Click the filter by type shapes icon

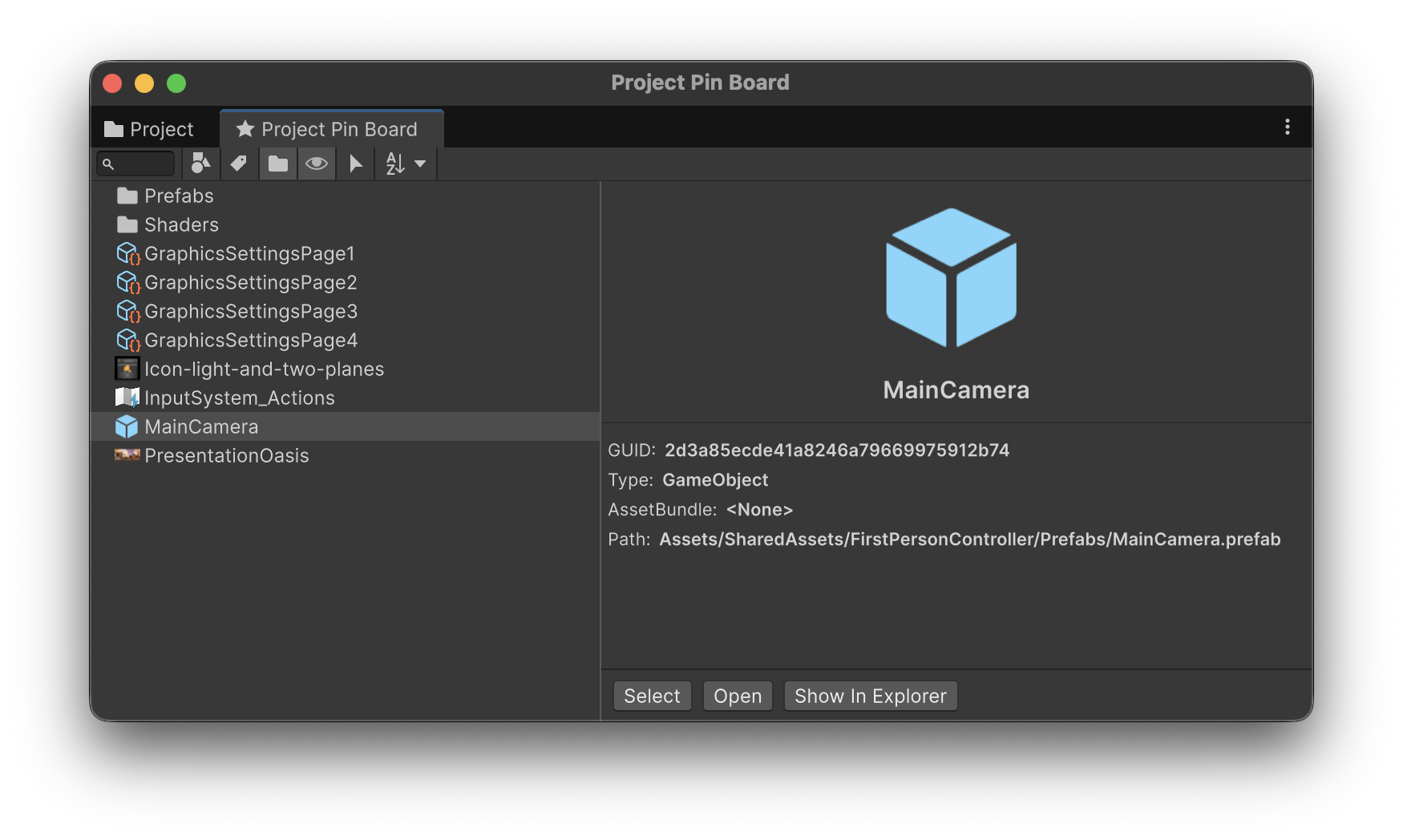tap(200, 164)
